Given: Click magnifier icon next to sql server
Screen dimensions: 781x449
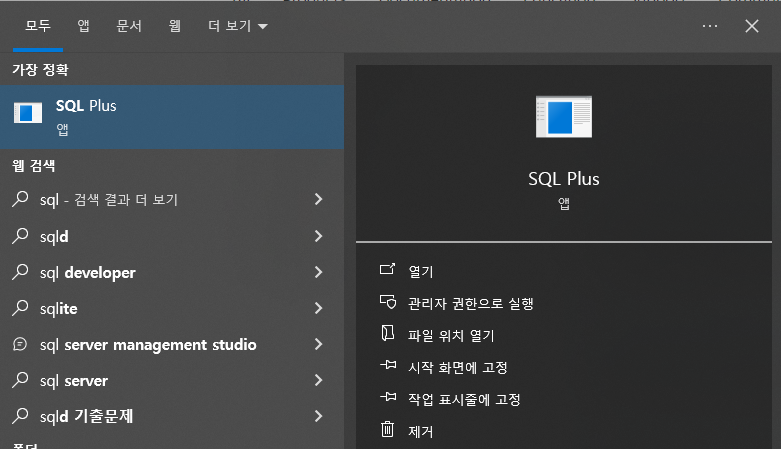Looking at the screenshot, I should [x=20, y=380].
